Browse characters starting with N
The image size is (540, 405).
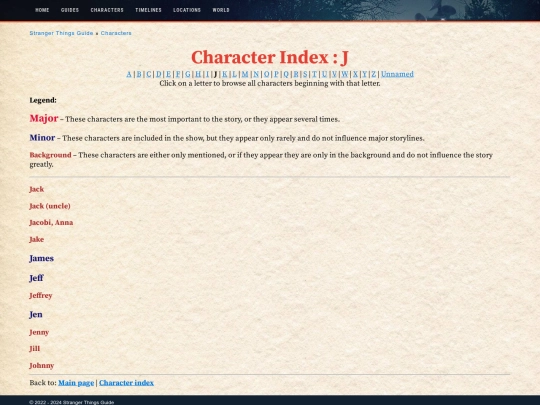pyautogui.click(x=256, y=74)
